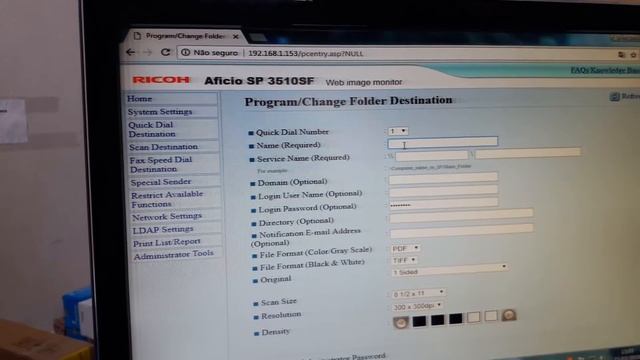The width and height of the screenshot is (640, 360).
Task: Click the Notification E-mail Address field
Action: [x=462, y=231]
